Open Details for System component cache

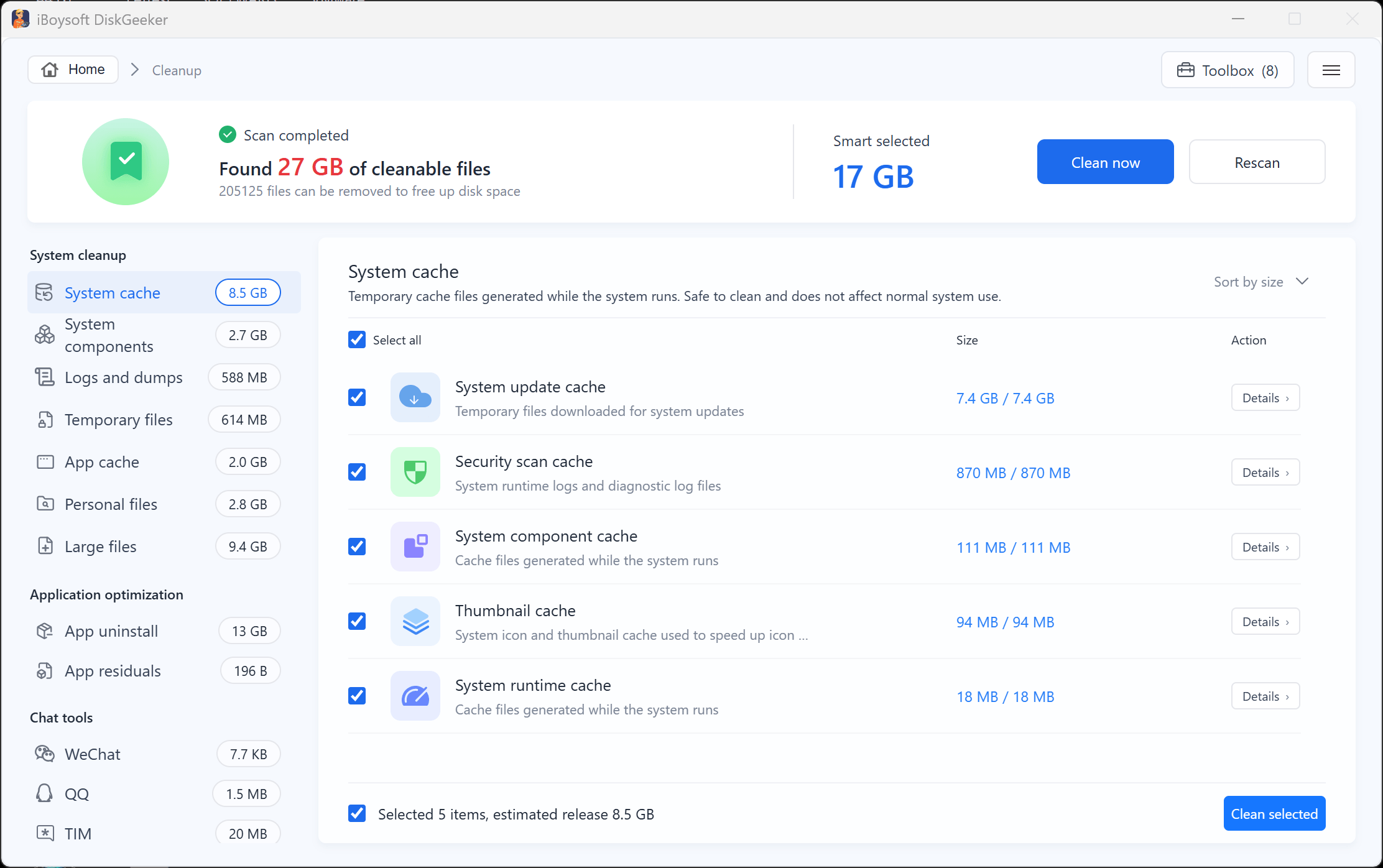(x=1265, y=547)
